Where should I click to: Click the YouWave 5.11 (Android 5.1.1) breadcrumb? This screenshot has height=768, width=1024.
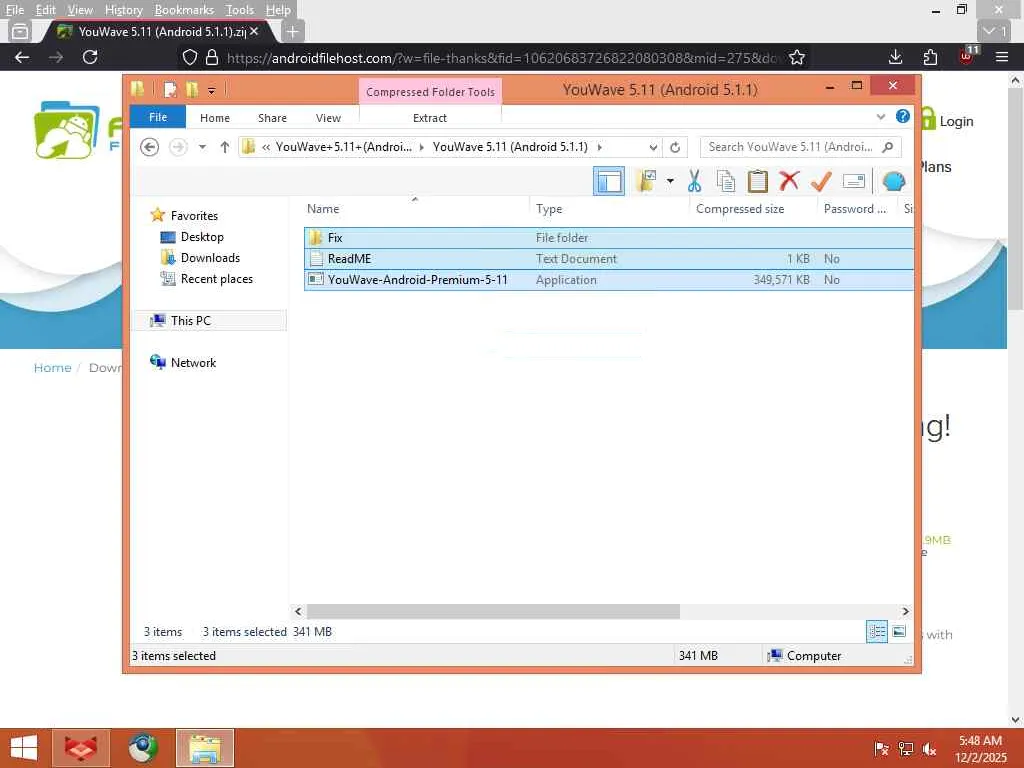click(510, 147)
